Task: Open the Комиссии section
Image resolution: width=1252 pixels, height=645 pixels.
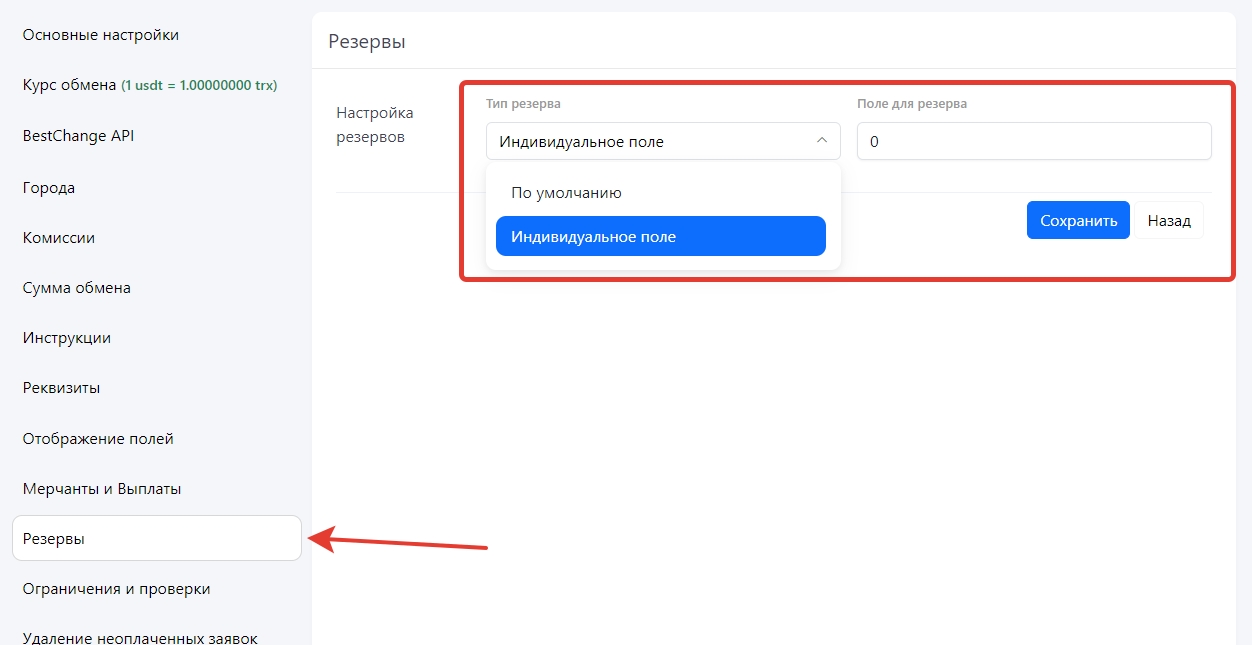Action: [x=59, y=238]
